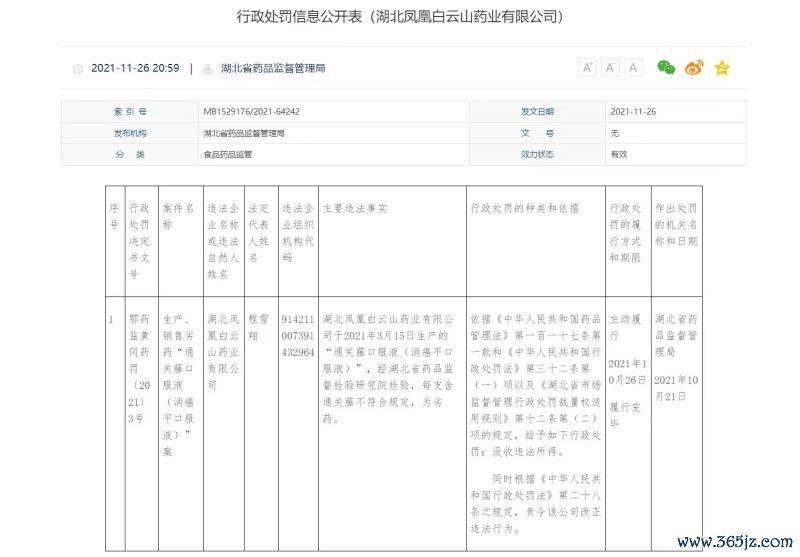Reset font size with the plain A icon

[633, 67]
